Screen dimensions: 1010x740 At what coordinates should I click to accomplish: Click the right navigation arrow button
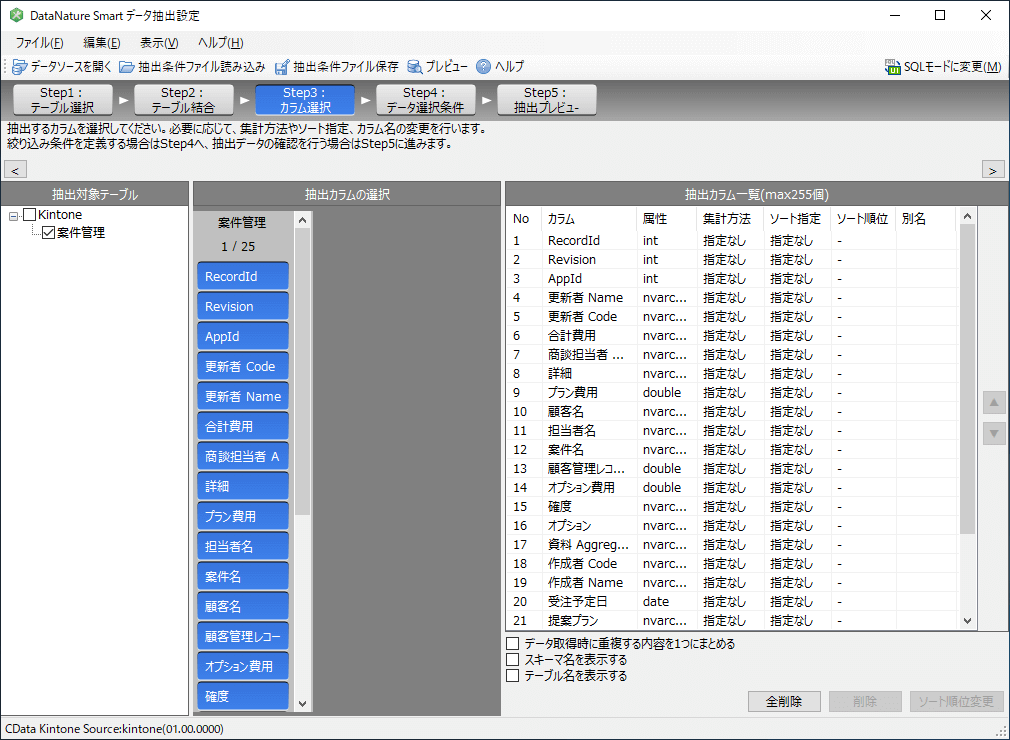[x=993, y=170]
